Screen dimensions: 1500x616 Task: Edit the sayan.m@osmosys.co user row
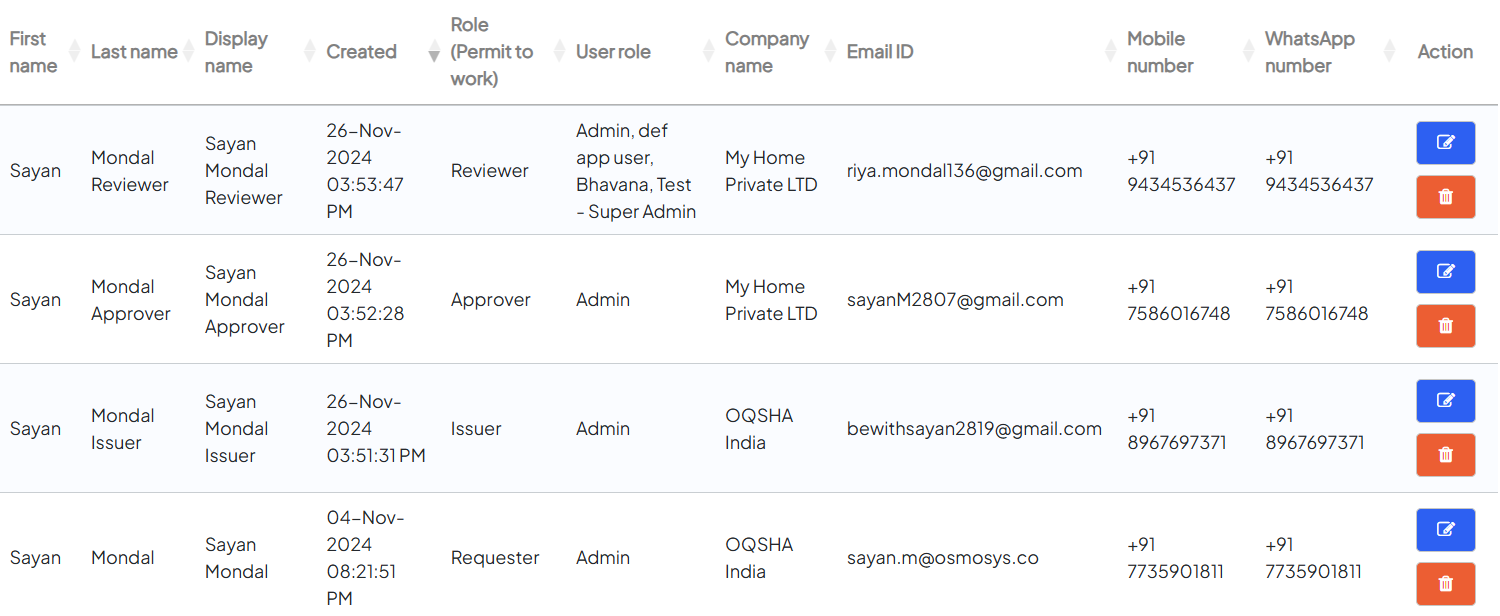pyautogui.click(x=1445, y=530)
